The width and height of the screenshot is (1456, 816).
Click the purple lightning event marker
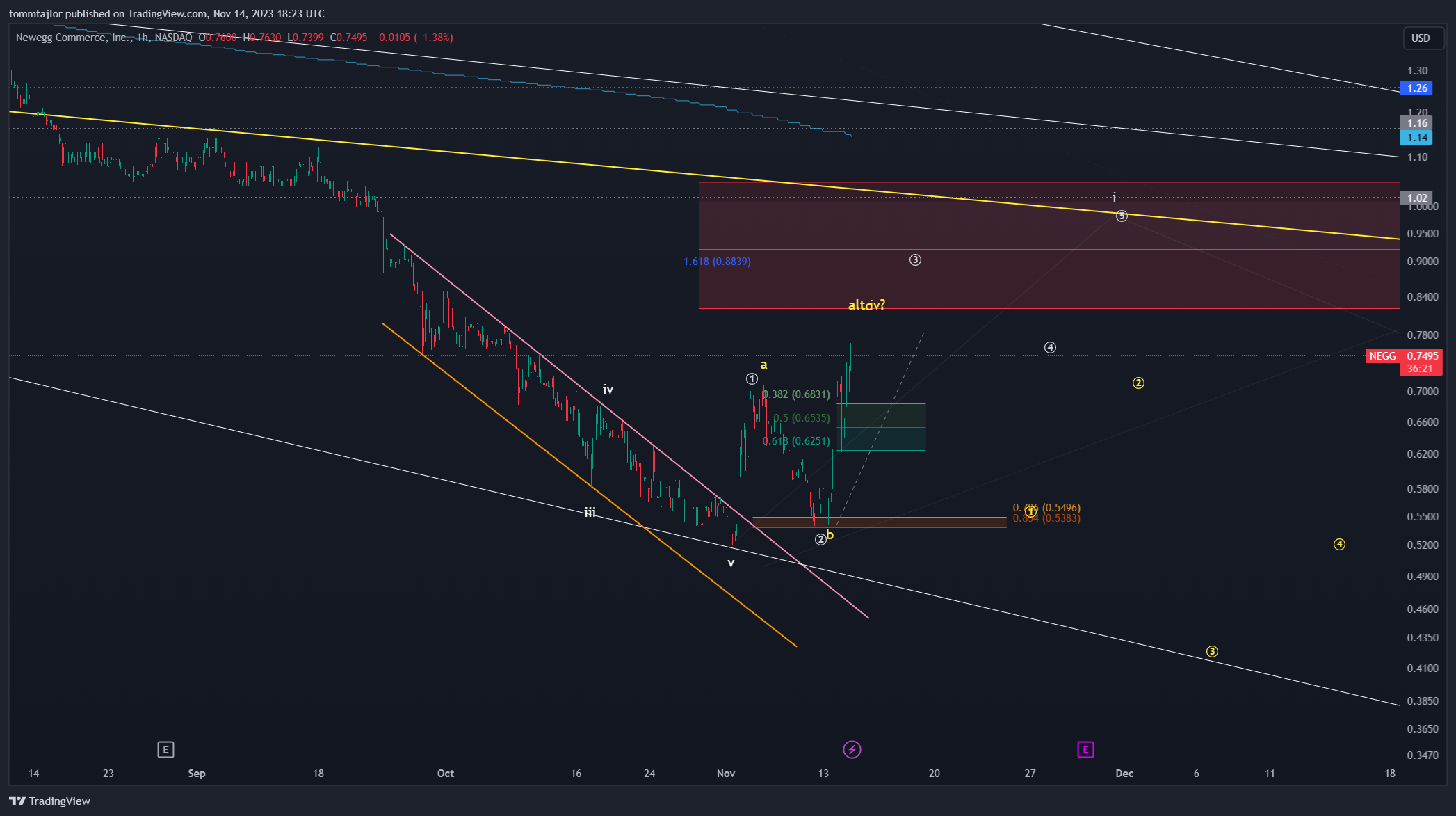click(852, 749)
